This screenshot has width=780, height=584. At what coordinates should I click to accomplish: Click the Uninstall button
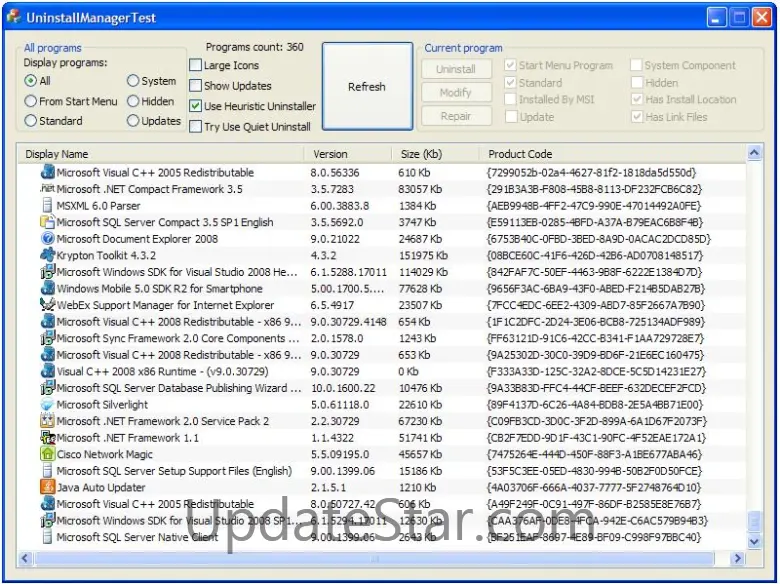point(456,69)
